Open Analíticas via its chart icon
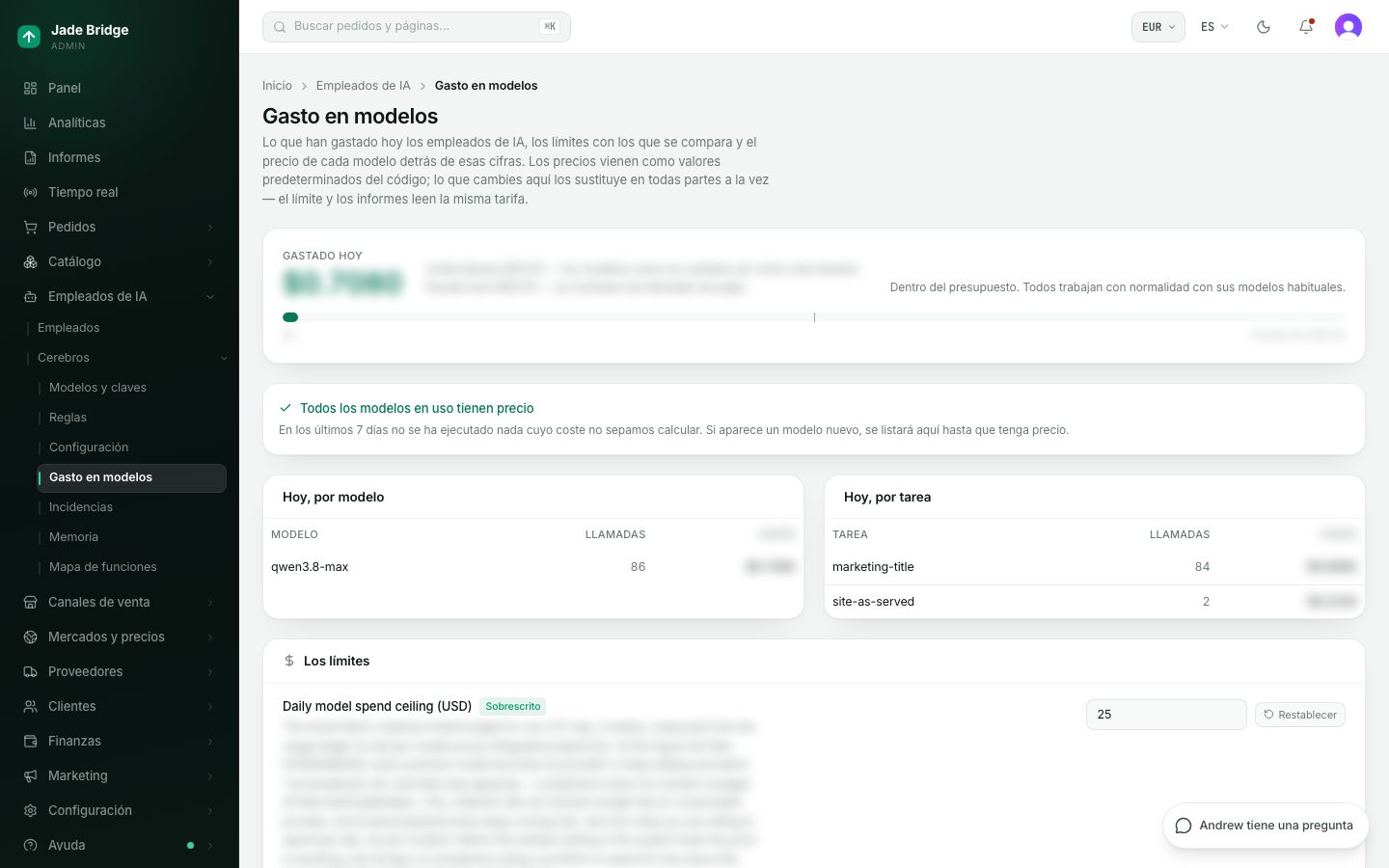 click(30, 122)
